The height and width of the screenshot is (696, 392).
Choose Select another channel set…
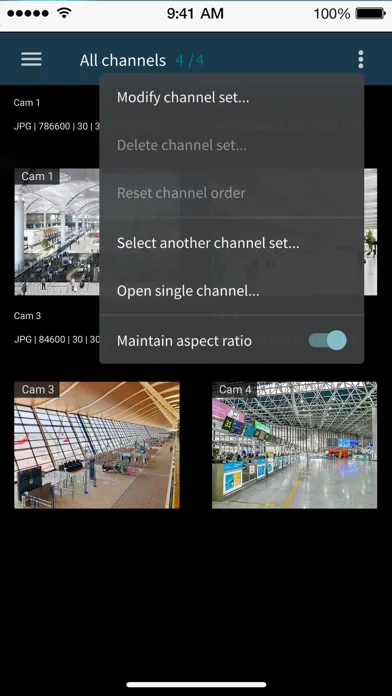pyautogui.click(x=232, y=243)
